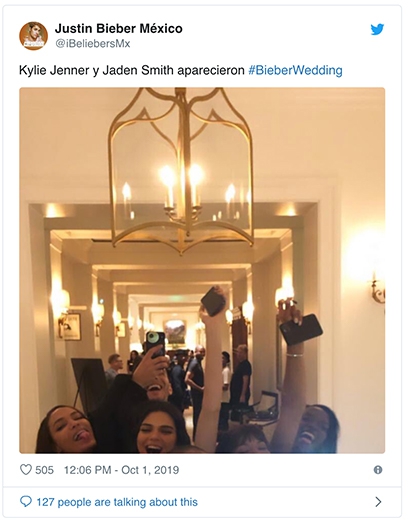This screenshot has height=520, width=408.
Task: Click the word "aparecieron" in the tweet
Action: tap(211, 71)
